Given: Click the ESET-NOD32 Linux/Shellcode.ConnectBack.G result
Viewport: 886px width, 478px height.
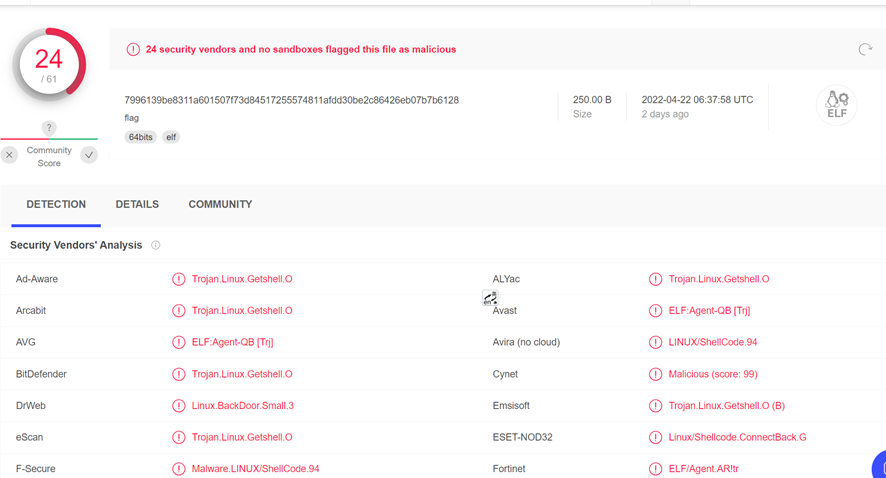Looking at the screenshot, I should [737, 437].
